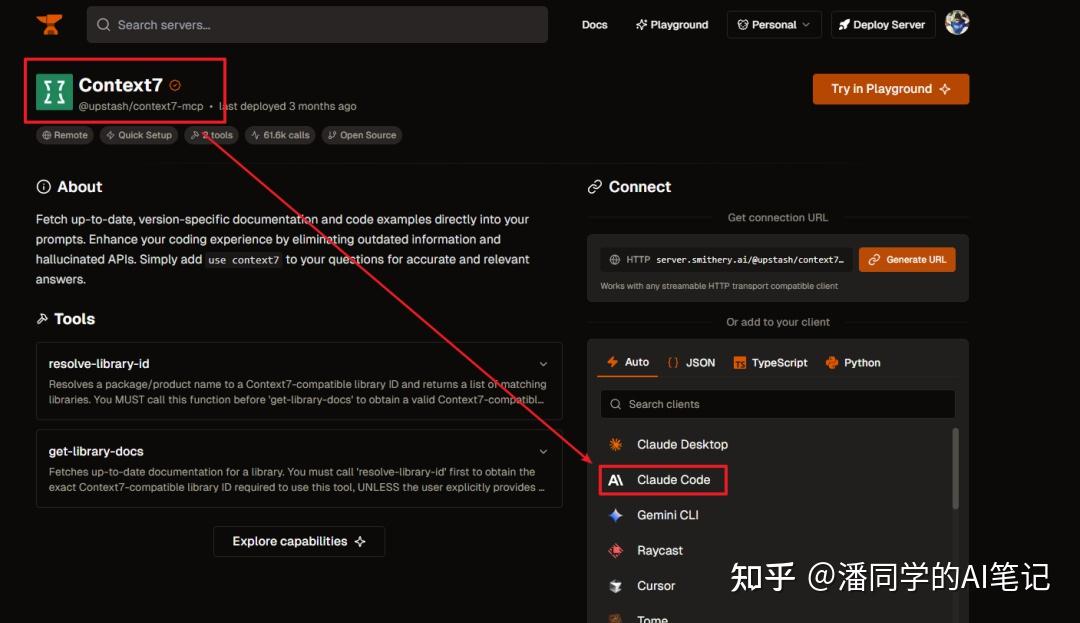The width and height of the screenshot is (1080, 623).
Task: Click the Claude Code icon
Action: coord(616,480)
